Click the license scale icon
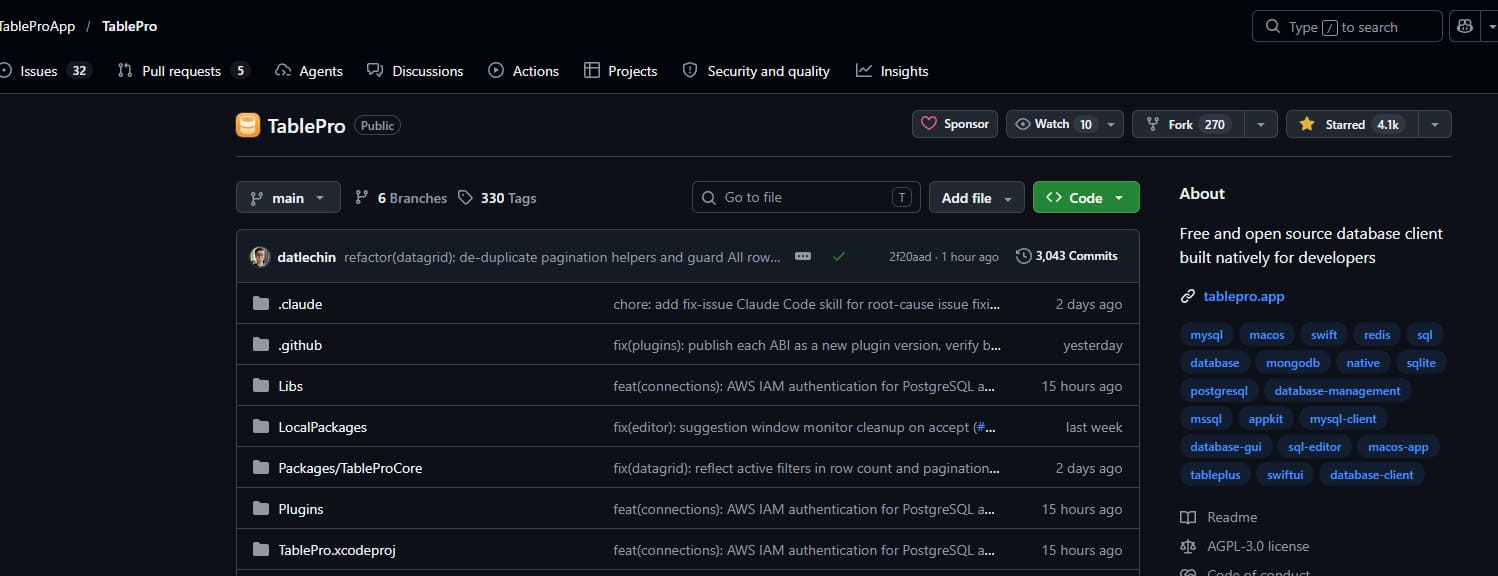The image size is (1498, 576). pyautogui.click(x=1188, y=546)
